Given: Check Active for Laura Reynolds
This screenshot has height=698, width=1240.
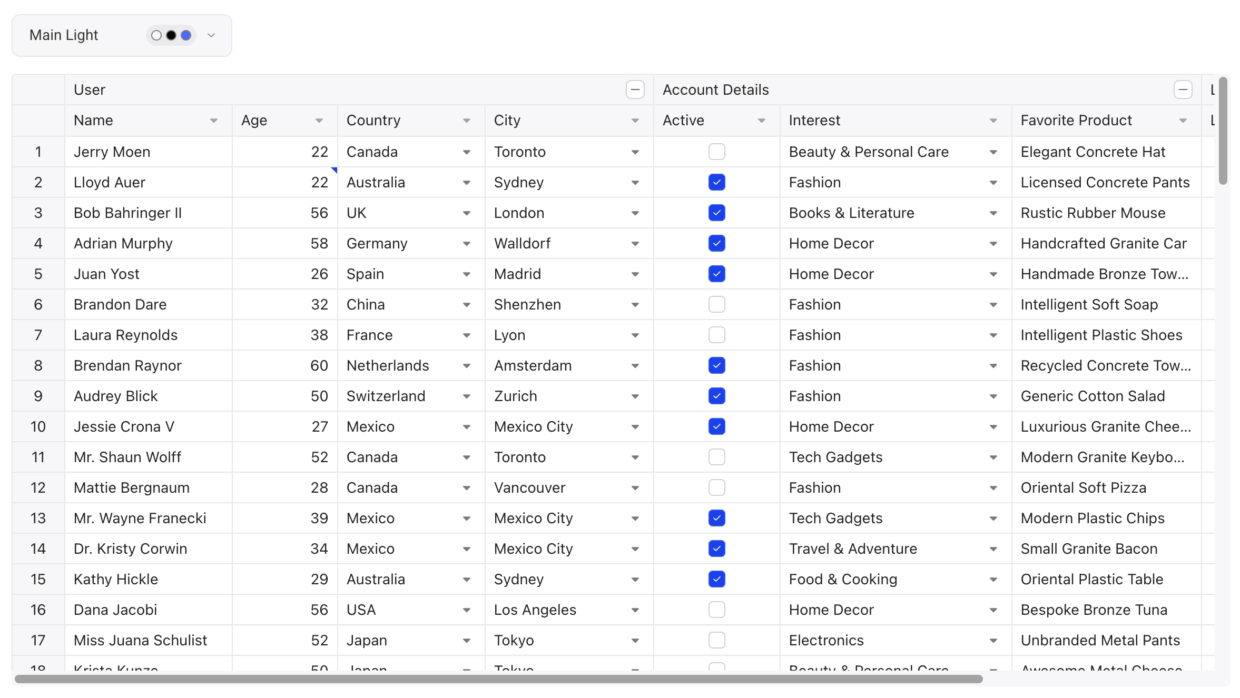Looking at the screenshot, I should tap(717, 335).
